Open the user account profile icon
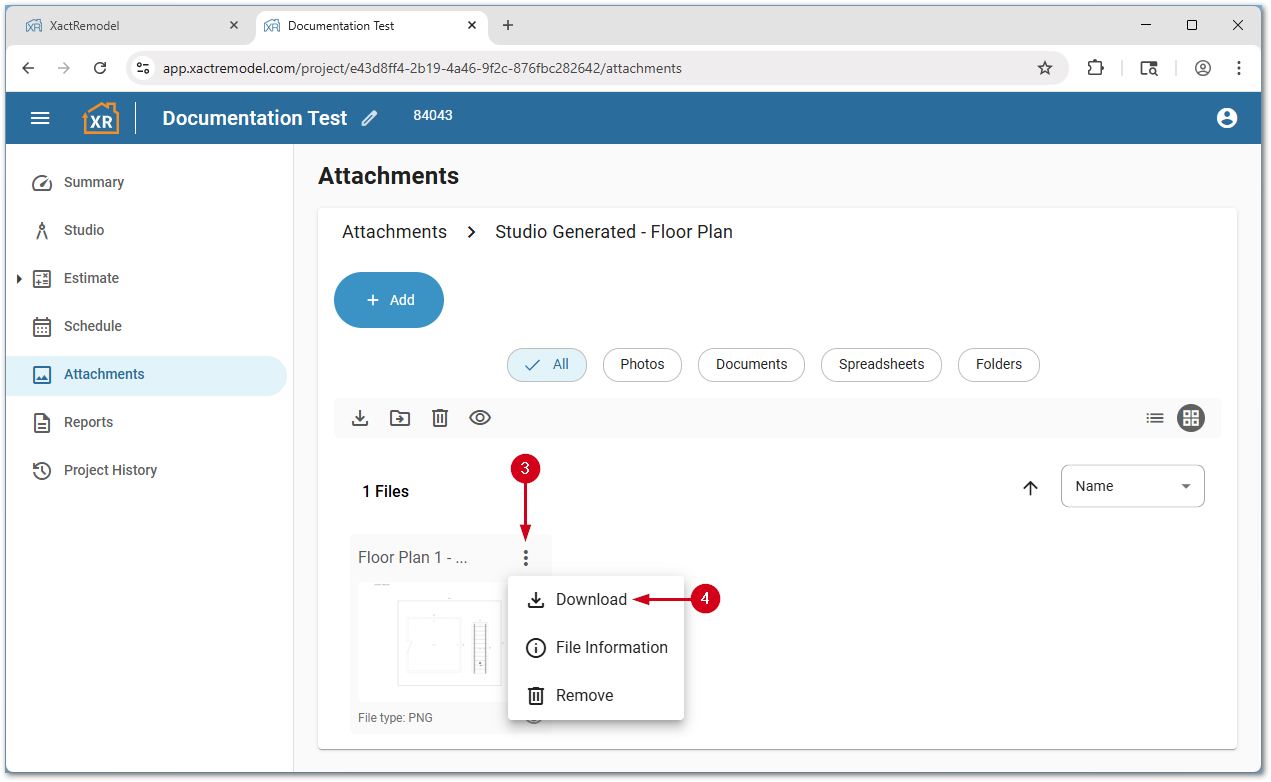This screenshot has height=782, width=1271. [1227, 118]
